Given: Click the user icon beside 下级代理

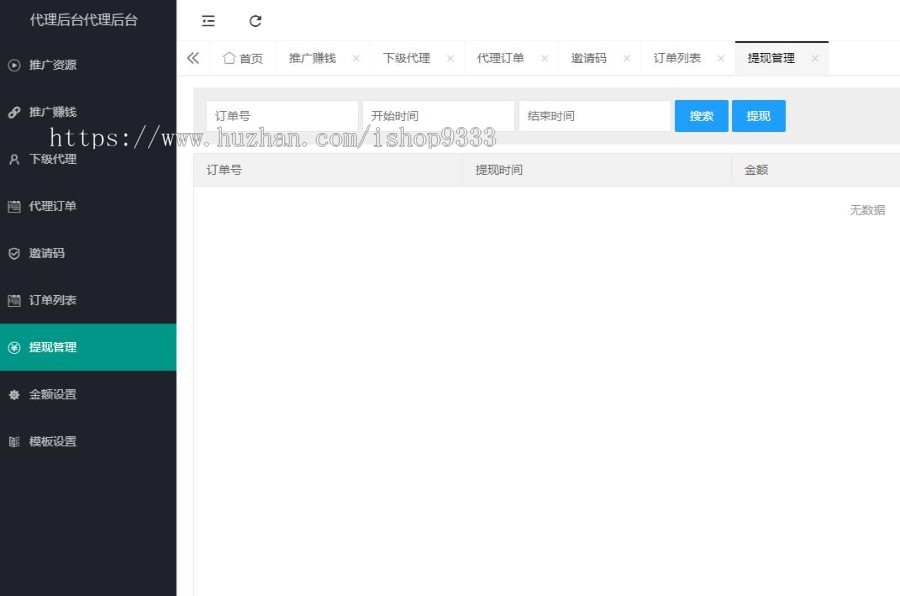Looking at the screenshot, I should (14, 159).
